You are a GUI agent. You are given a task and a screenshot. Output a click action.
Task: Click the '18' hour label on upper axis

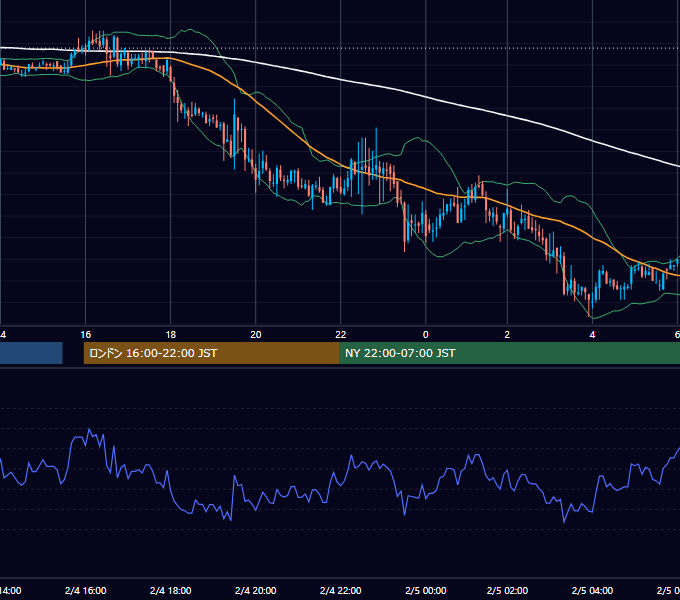click(170, 335)
